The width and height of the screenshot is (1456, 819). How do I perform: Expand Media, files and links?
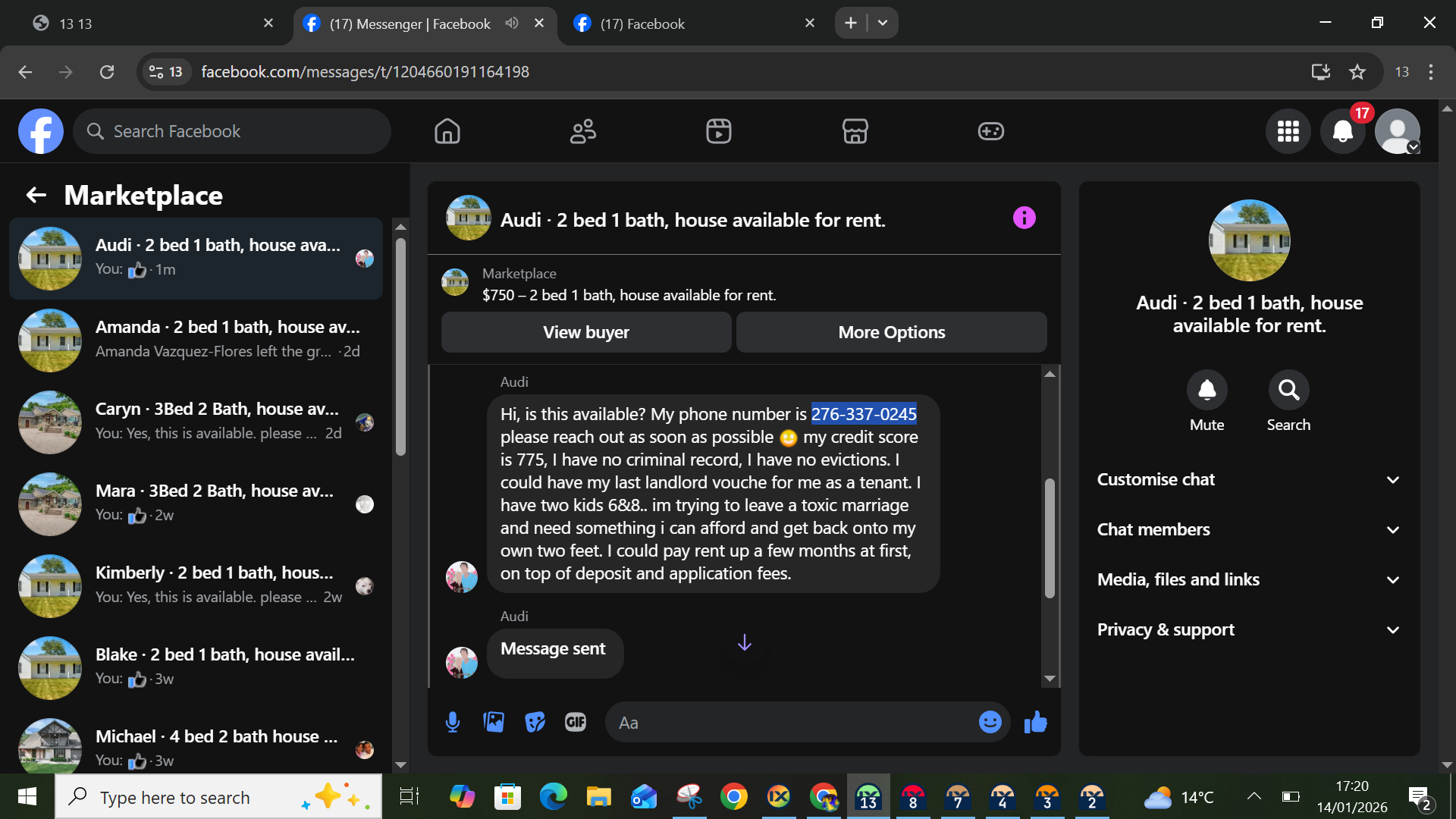(1248, 579)
